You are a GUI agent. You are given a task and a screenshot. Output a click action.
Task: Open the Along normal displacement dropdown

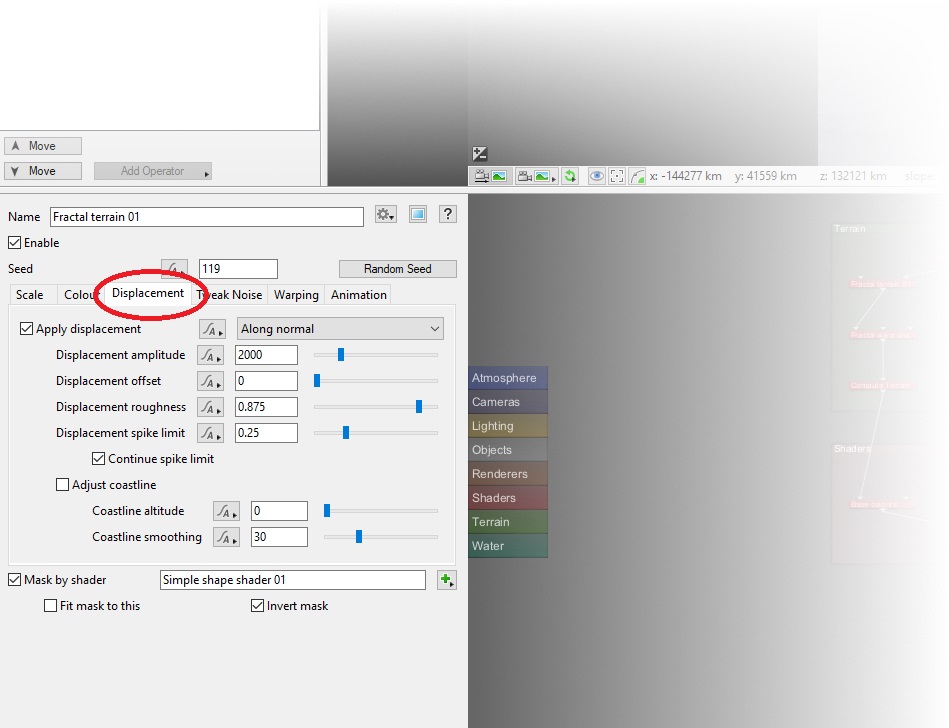tap(340, 329)
